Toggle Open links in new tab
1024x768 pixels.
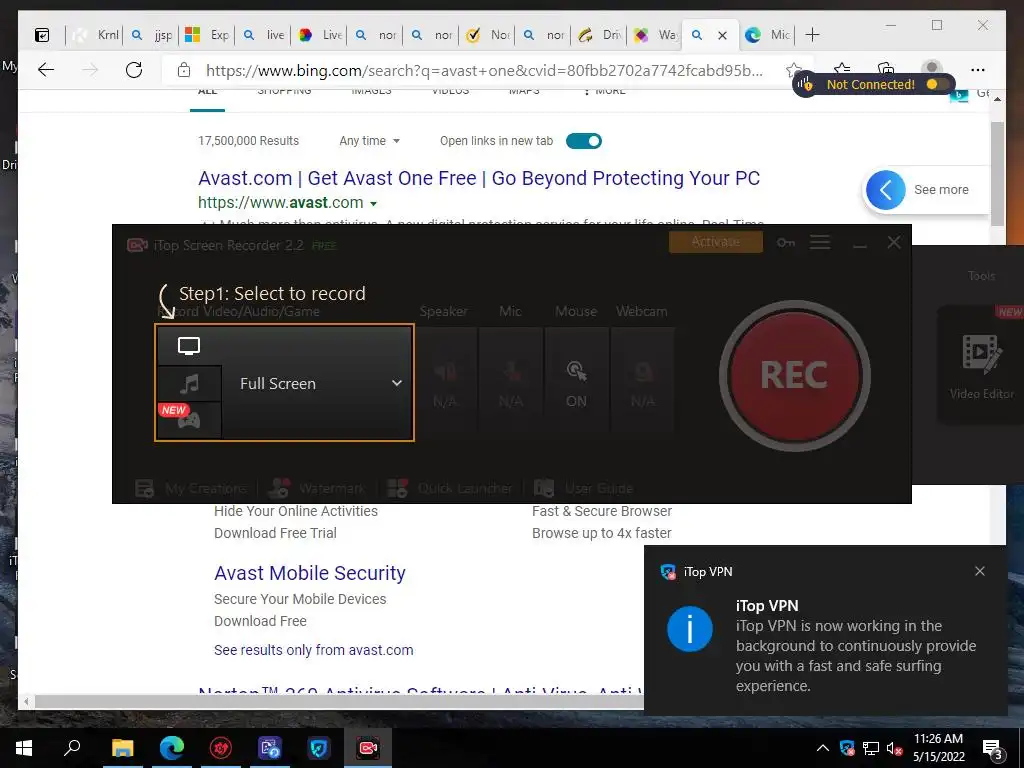pyautogui.click(x=584, y=141)
